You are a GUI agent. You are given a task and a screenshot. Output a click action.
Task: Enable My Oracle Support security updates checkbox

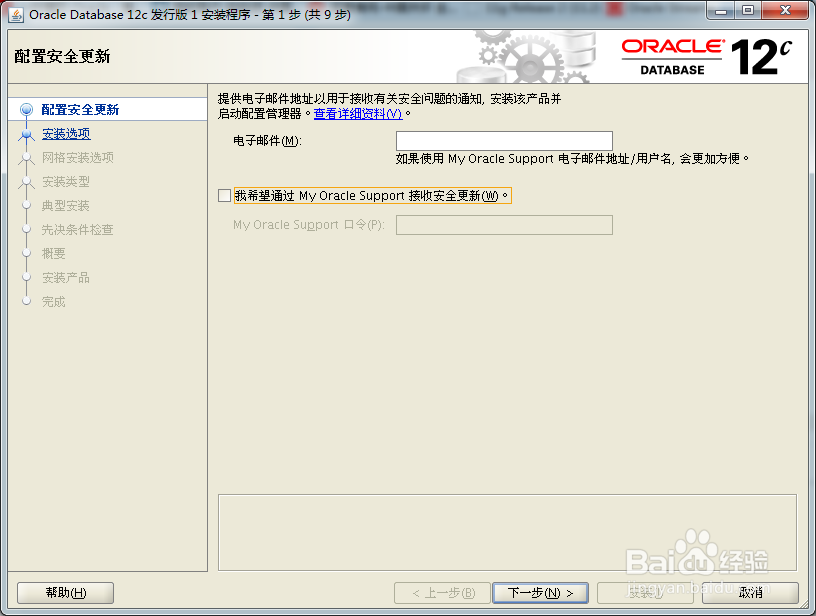225,196
